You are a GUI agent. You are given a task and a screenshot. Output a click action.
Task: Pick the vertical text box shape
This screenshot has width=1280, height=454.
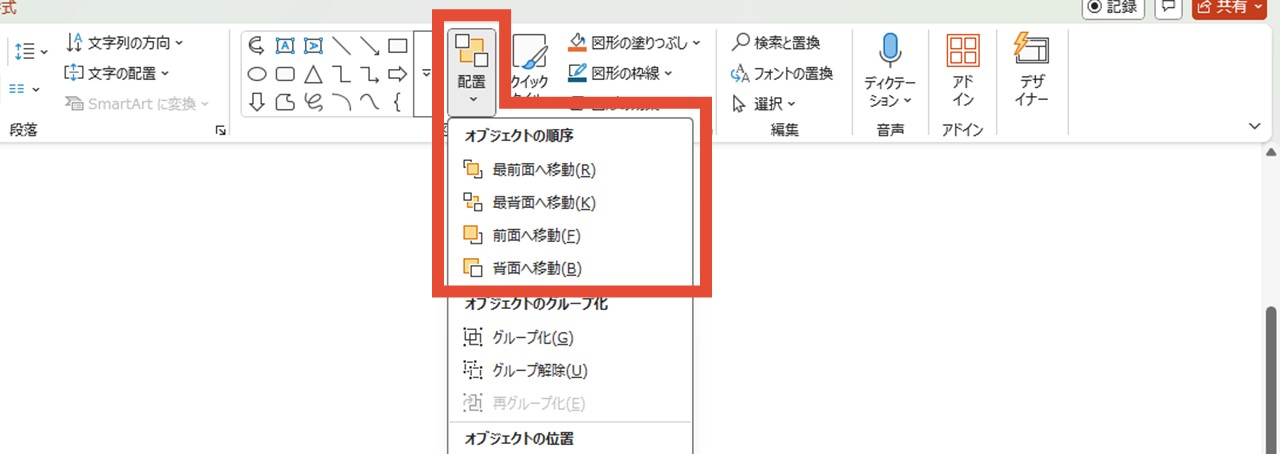tap(313, 45)
